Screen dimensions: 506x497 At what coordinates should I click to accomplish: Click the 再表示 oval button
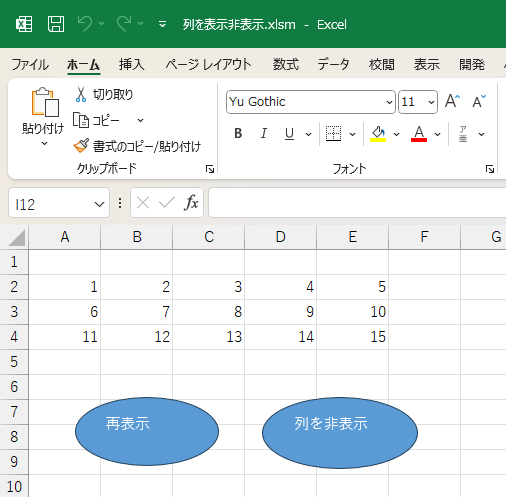click(x=147, y=431)
